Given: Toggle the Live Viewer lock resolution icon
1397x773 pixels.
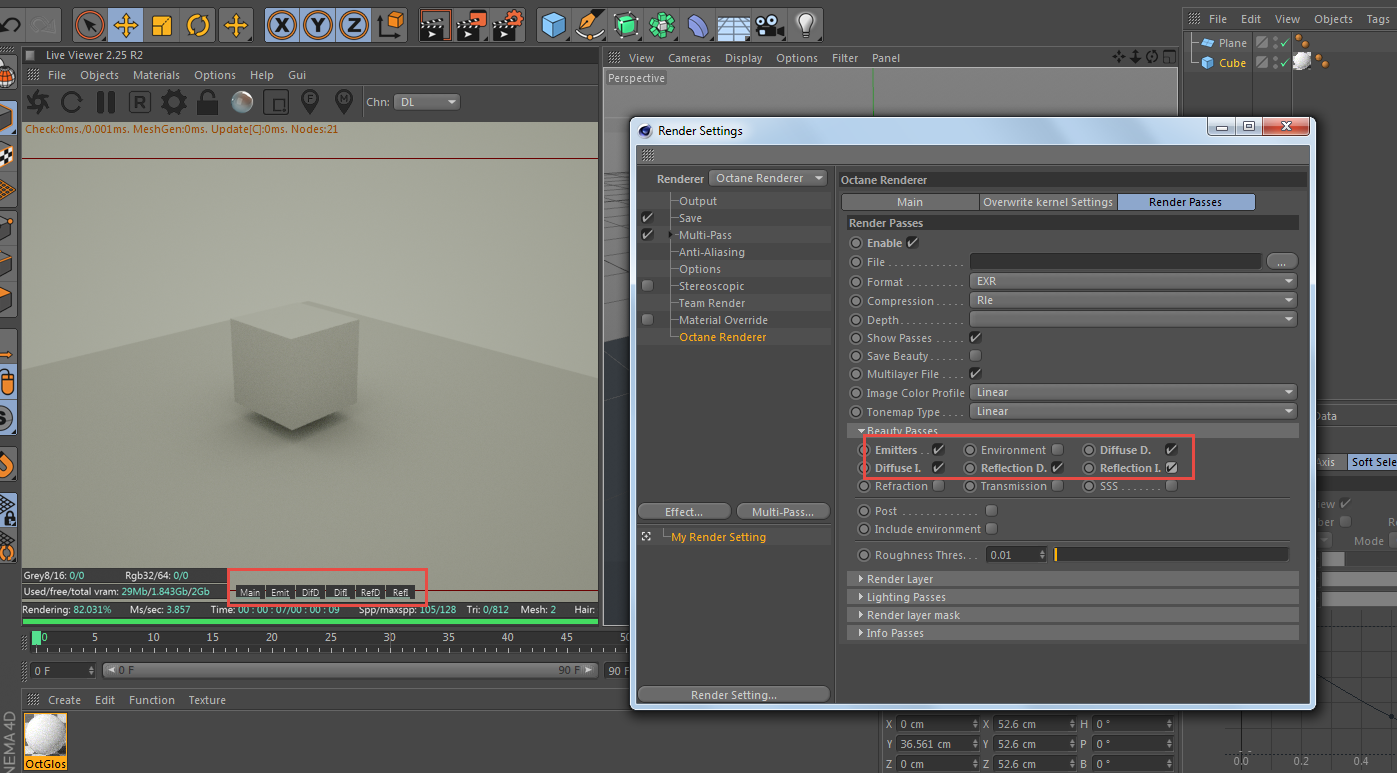Looking at the screenshot, I should point(208,102).
